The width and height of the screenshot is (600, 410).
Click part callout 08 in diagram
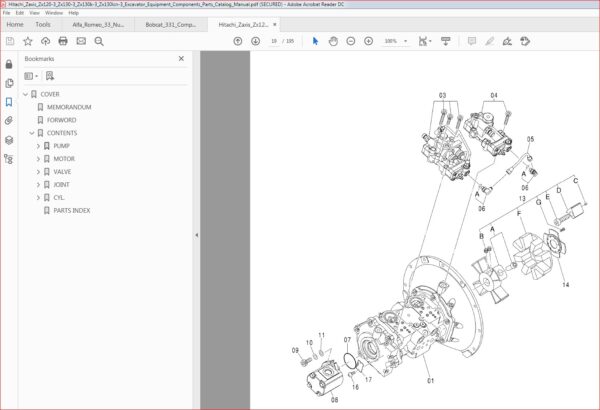(x=334, y=400)
